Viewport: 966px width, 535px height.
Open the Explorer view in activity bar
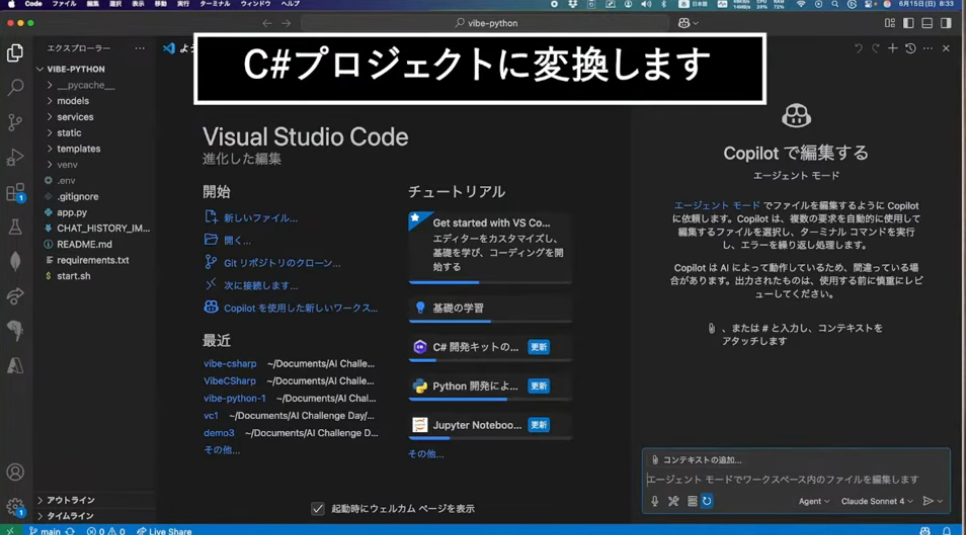[x=15, y=54]
